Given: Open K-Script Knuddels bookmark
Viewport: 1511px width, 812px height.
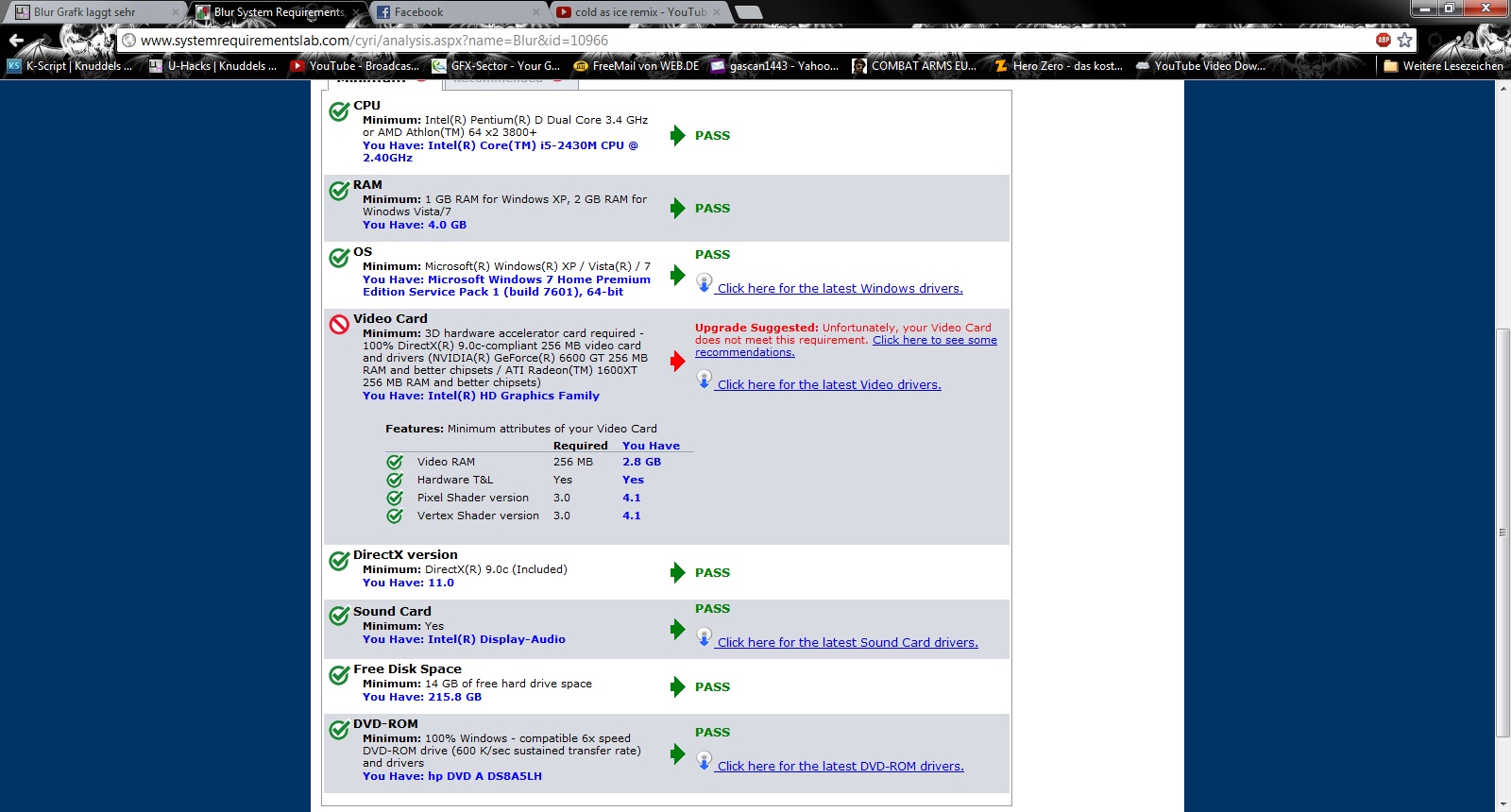Looking at the screenshot, I should pos(71,66).
